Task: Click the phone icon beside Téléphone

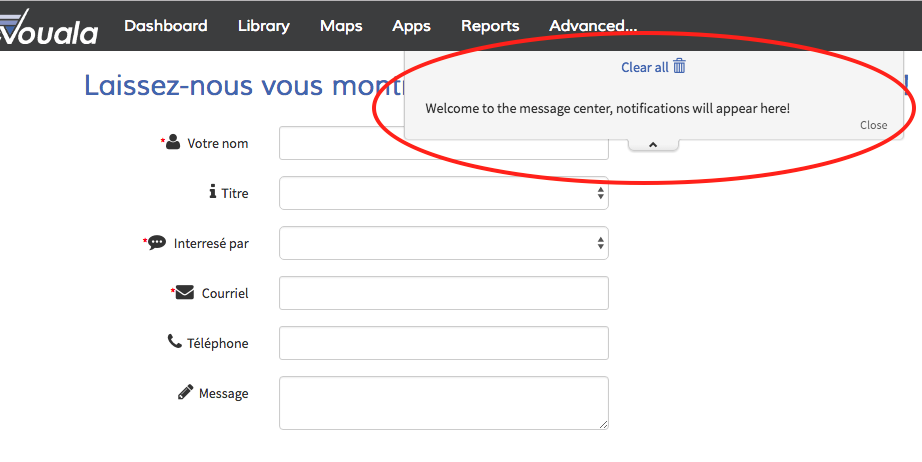Action: click(175, 341)
